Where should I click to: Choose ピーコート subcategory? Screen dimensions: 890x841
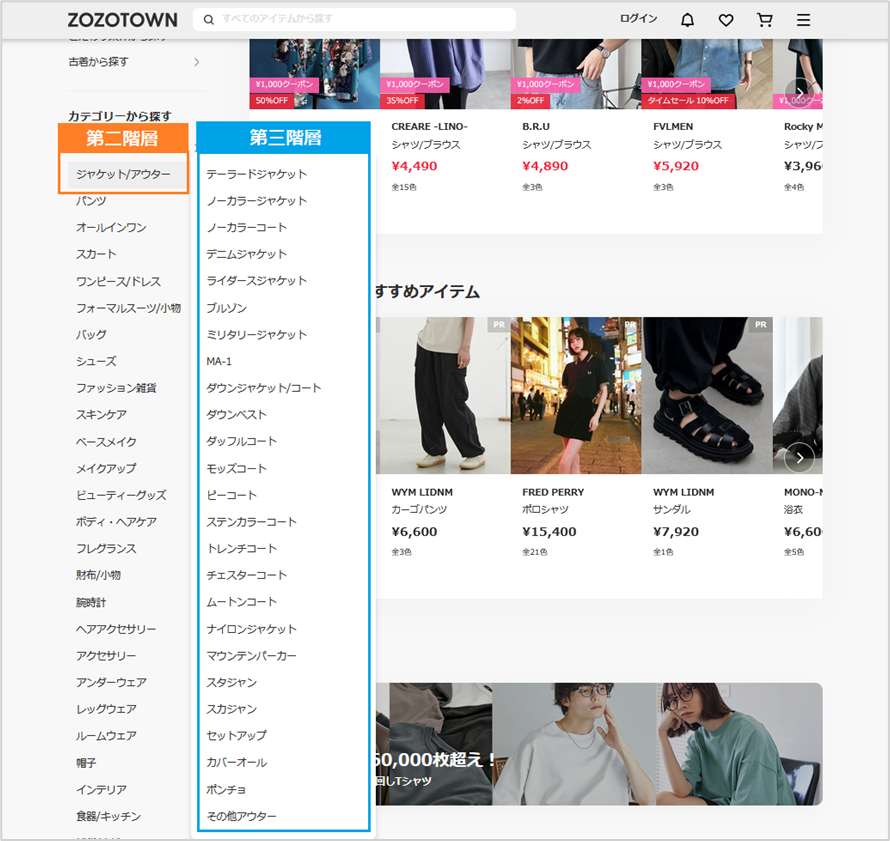232,495
